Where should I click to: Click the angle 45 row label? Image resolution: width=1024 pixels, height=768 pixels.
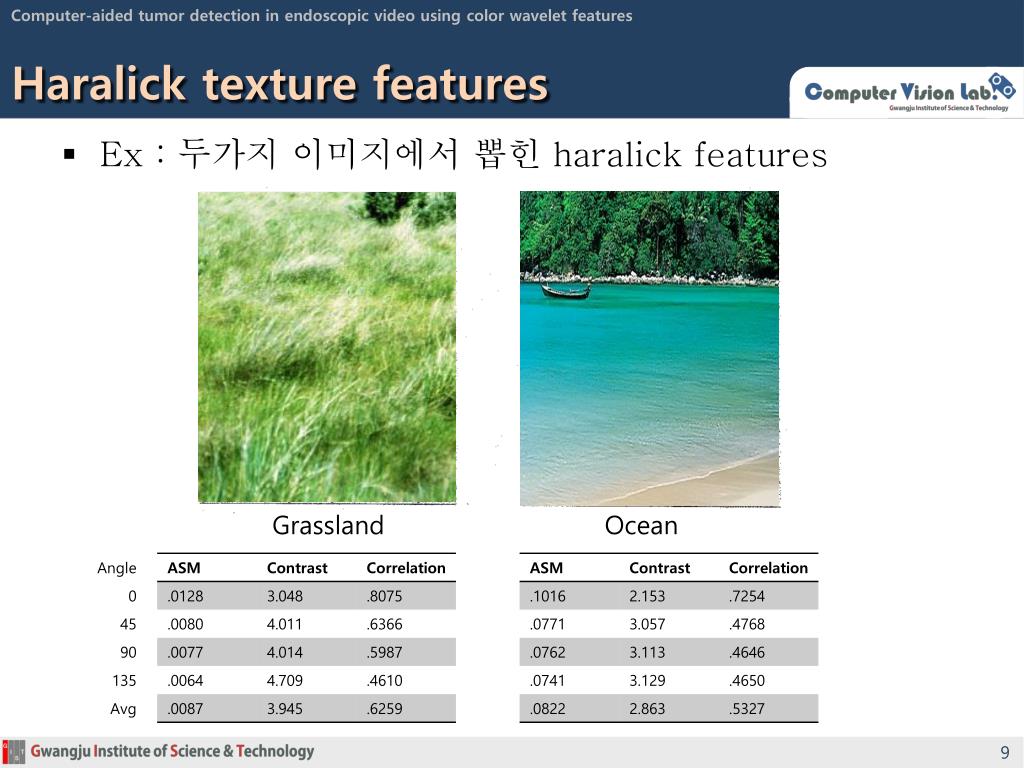tap(128, 624)
